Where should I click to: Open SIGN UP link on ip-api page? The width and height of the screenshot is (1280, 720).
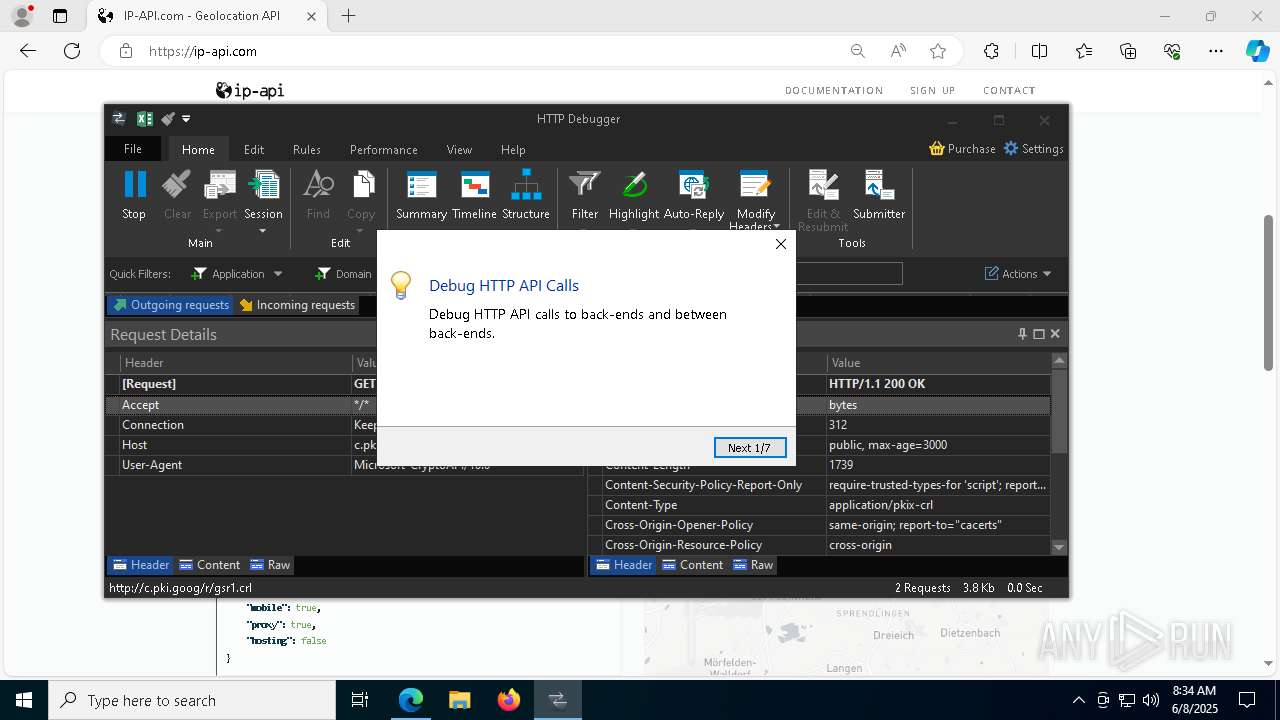coord(933,91)
